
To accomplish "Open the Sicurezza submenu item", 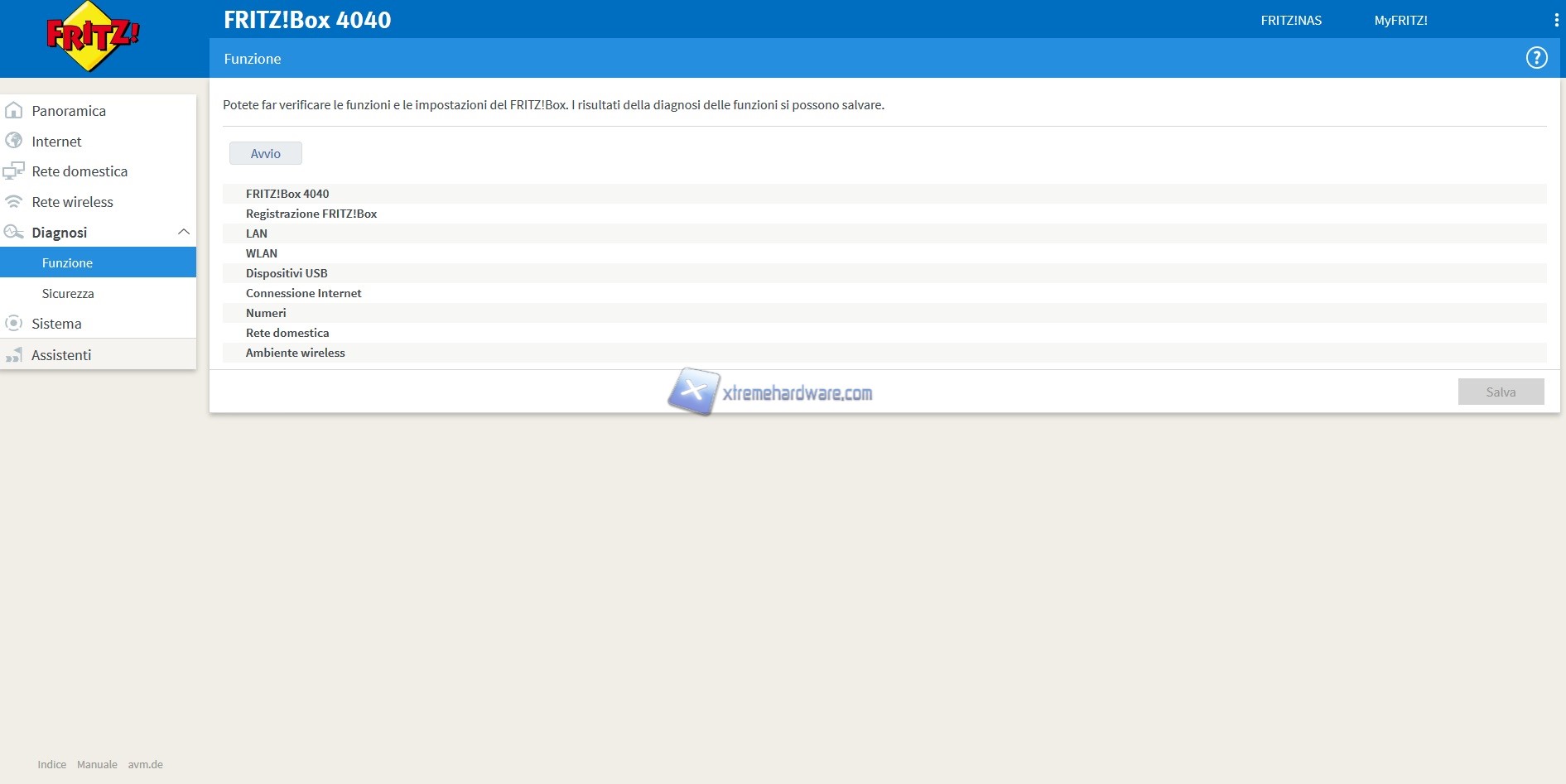I will click(68, 293).
